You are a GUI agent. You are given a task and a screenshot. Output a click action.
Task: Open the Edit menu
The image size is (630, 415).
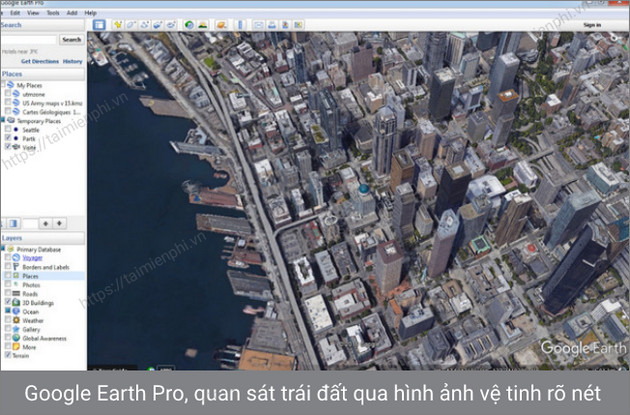15,13
